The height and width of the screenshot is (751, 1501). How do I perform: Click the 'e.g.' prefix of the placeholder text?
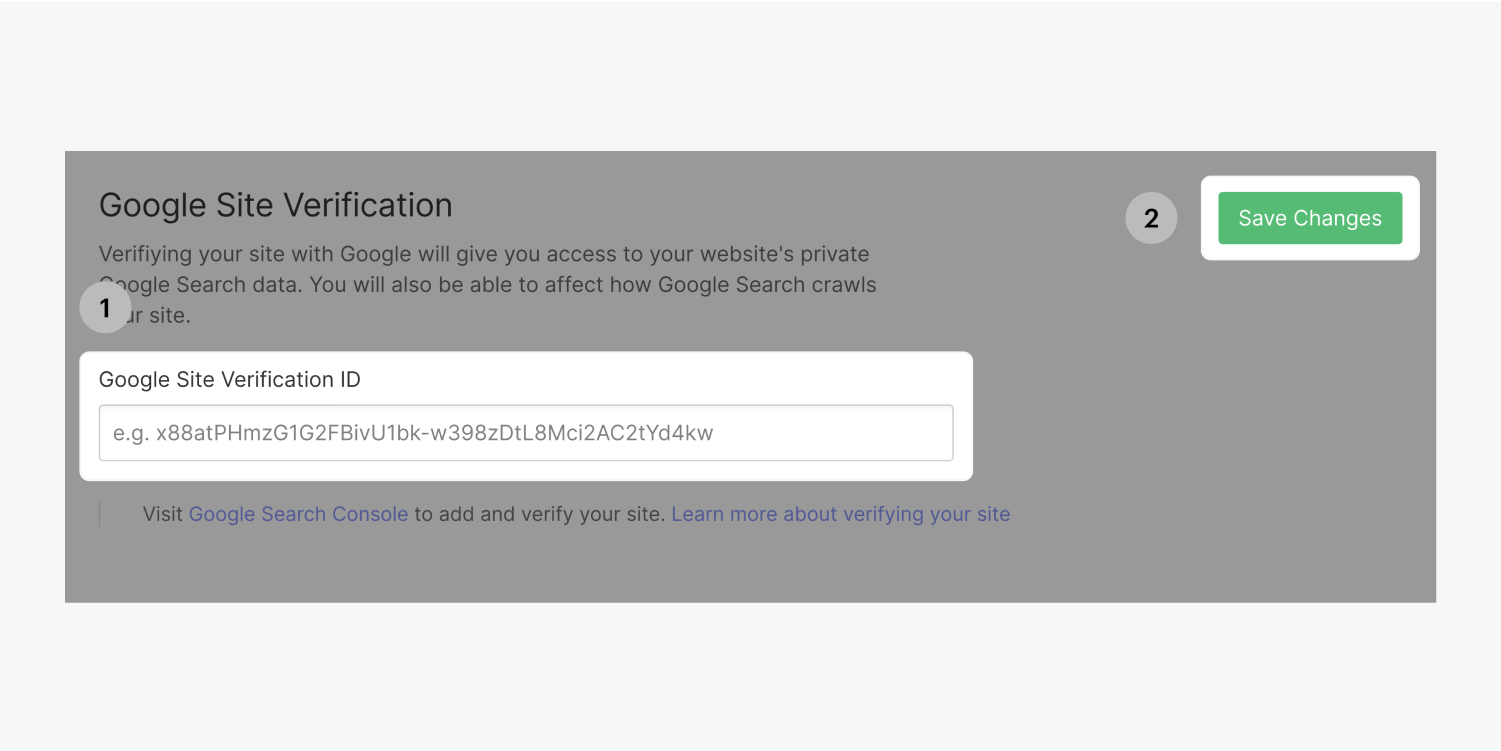coord(131,433)
